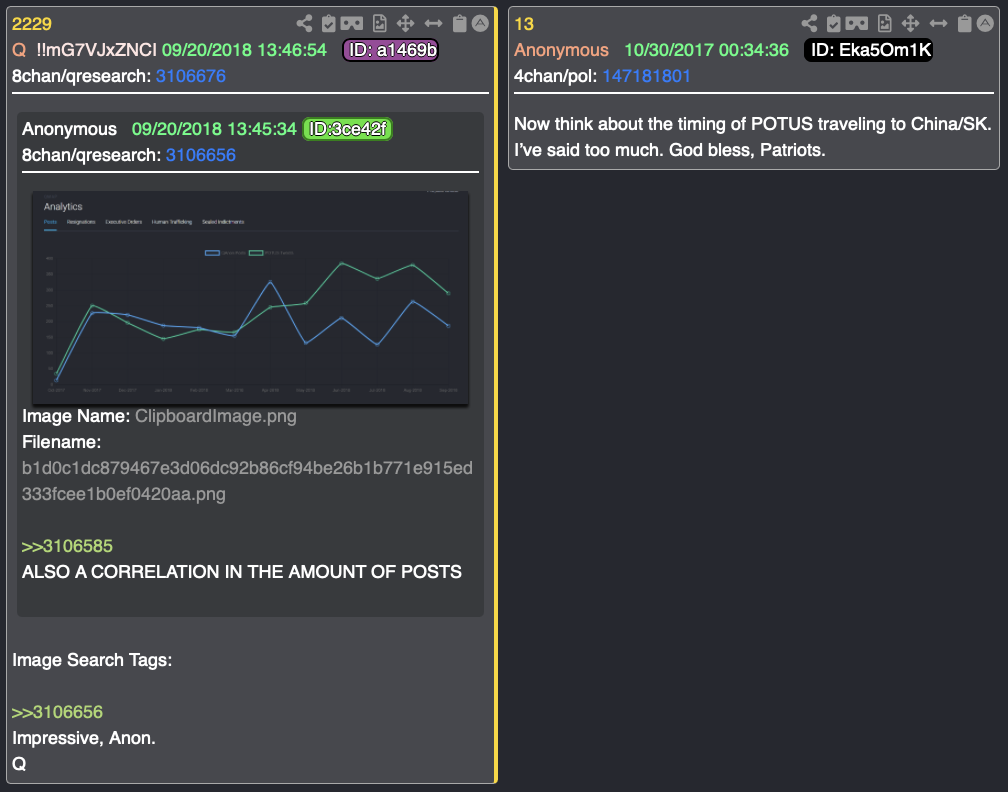1008x792 pixels.
Task: Click the green ID:3ce42f badge
Action: [x=347, y=129]
